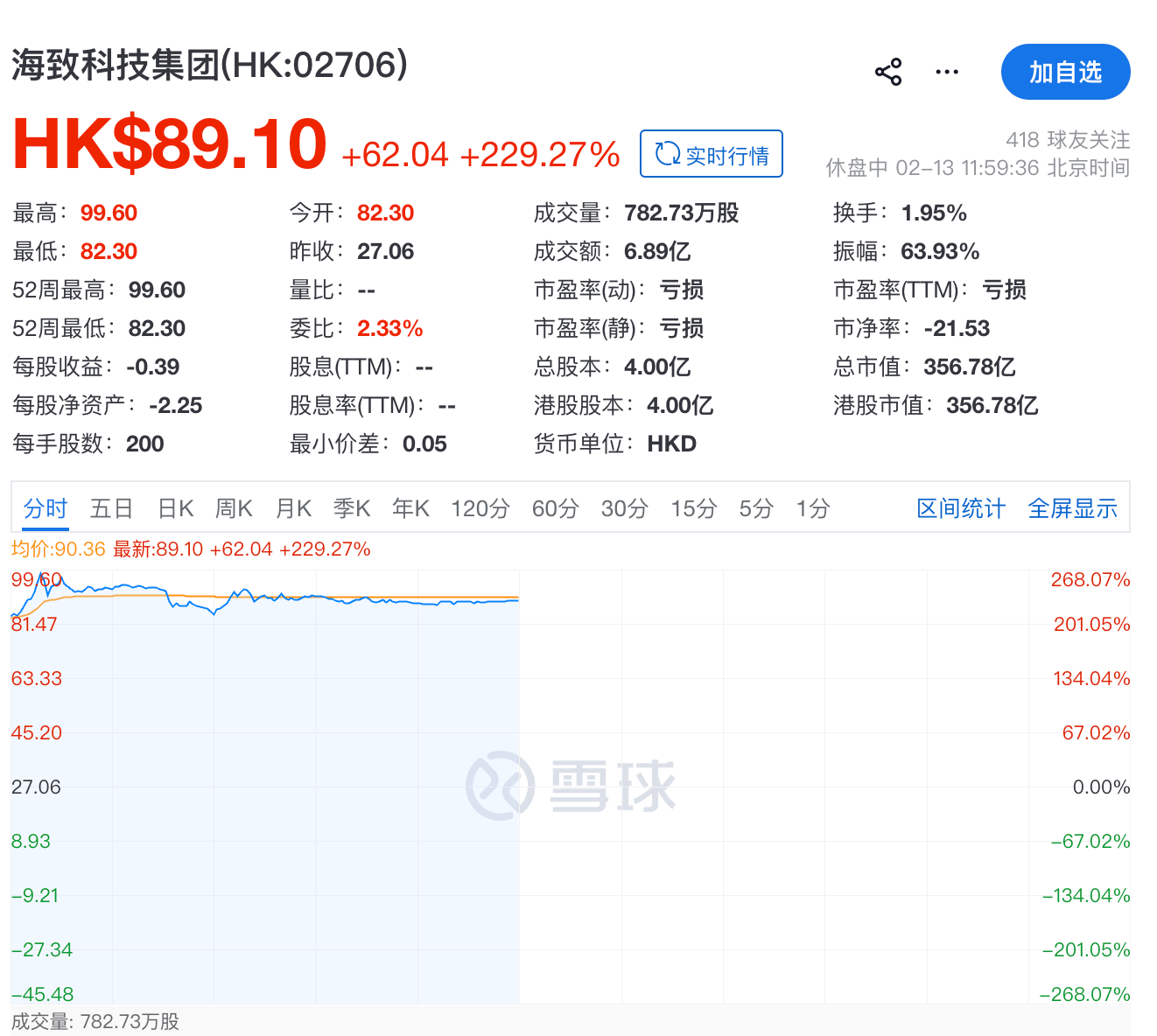Viewport: 1157px width, 1036px height.
Task: Click the 加自选 button
Action: pyautogui.click(x=1065, y=72)
